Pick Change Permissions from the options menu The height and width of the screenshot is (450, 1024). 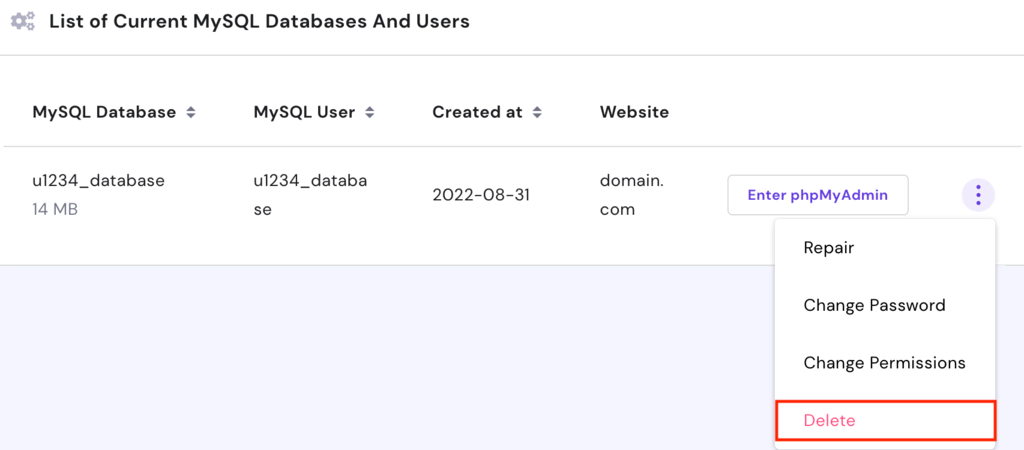[x=884, y=363]
